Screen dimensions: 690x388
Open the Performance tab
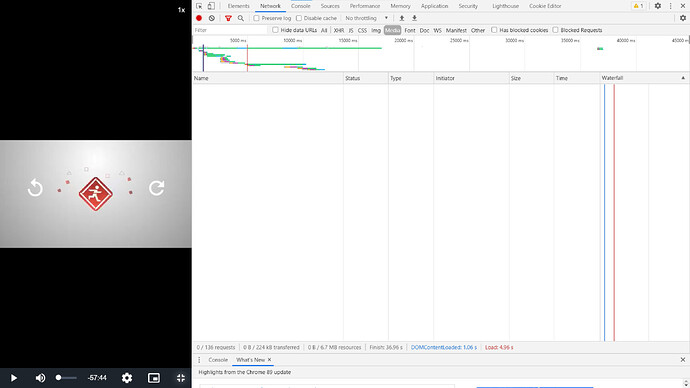(x=365, y=6)
